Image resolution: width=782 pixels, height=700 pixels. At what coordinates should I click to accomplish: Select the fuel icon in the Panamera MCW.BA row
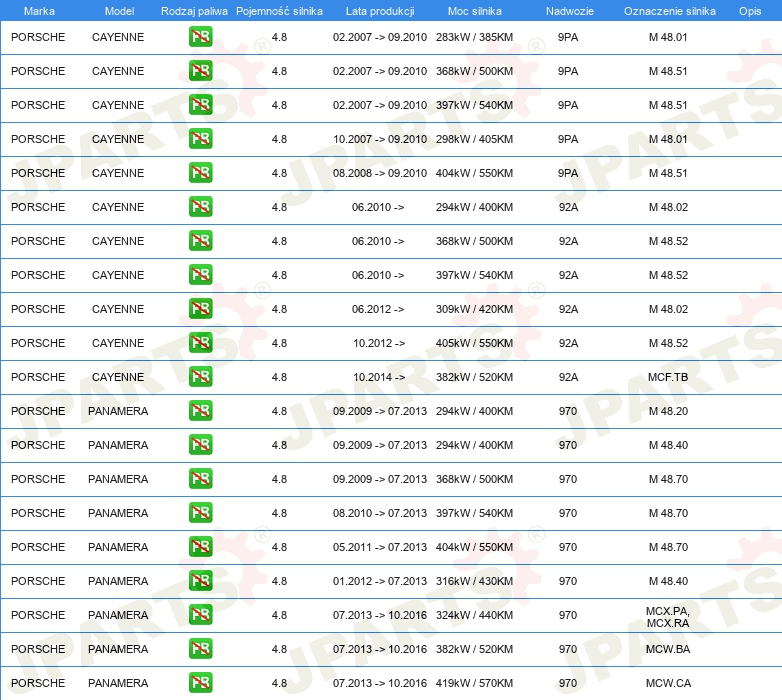point(200,649)
